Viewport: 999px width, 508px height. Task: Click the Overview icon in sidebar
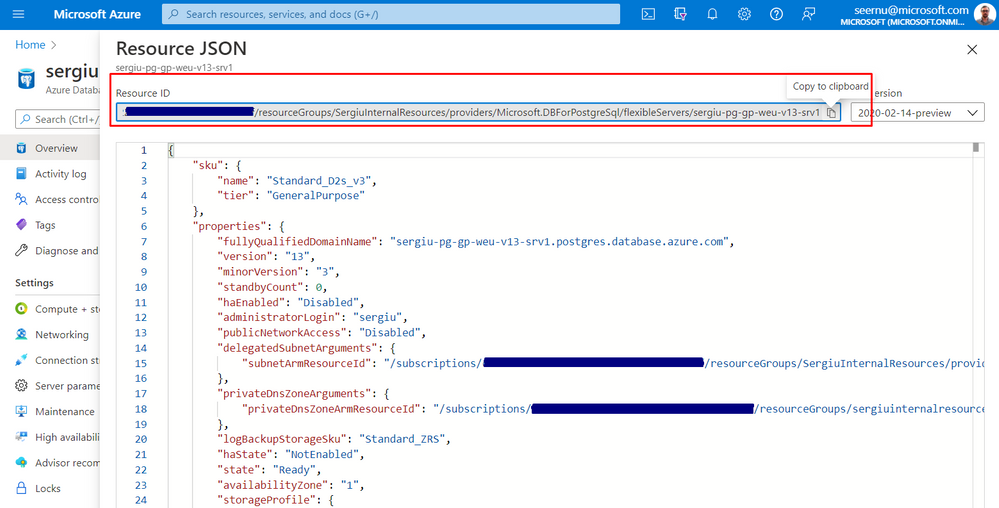point(21,148)
